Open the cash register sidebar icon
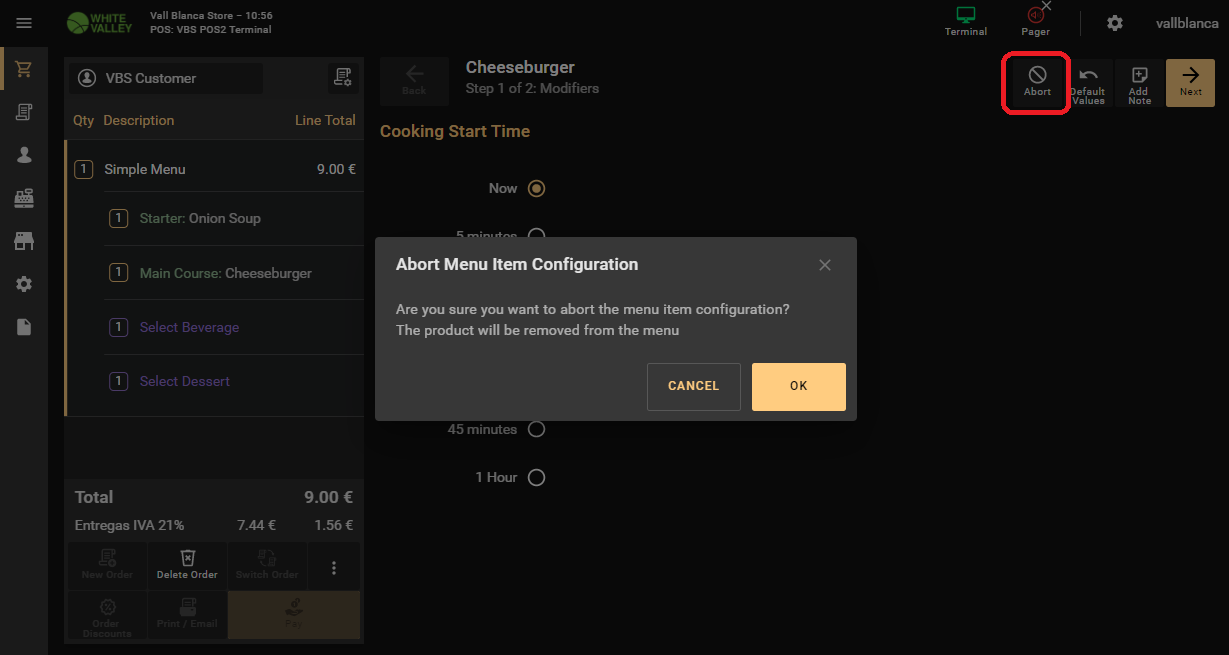The height and width of the screenshot is (655, 1229). point(24,198)
